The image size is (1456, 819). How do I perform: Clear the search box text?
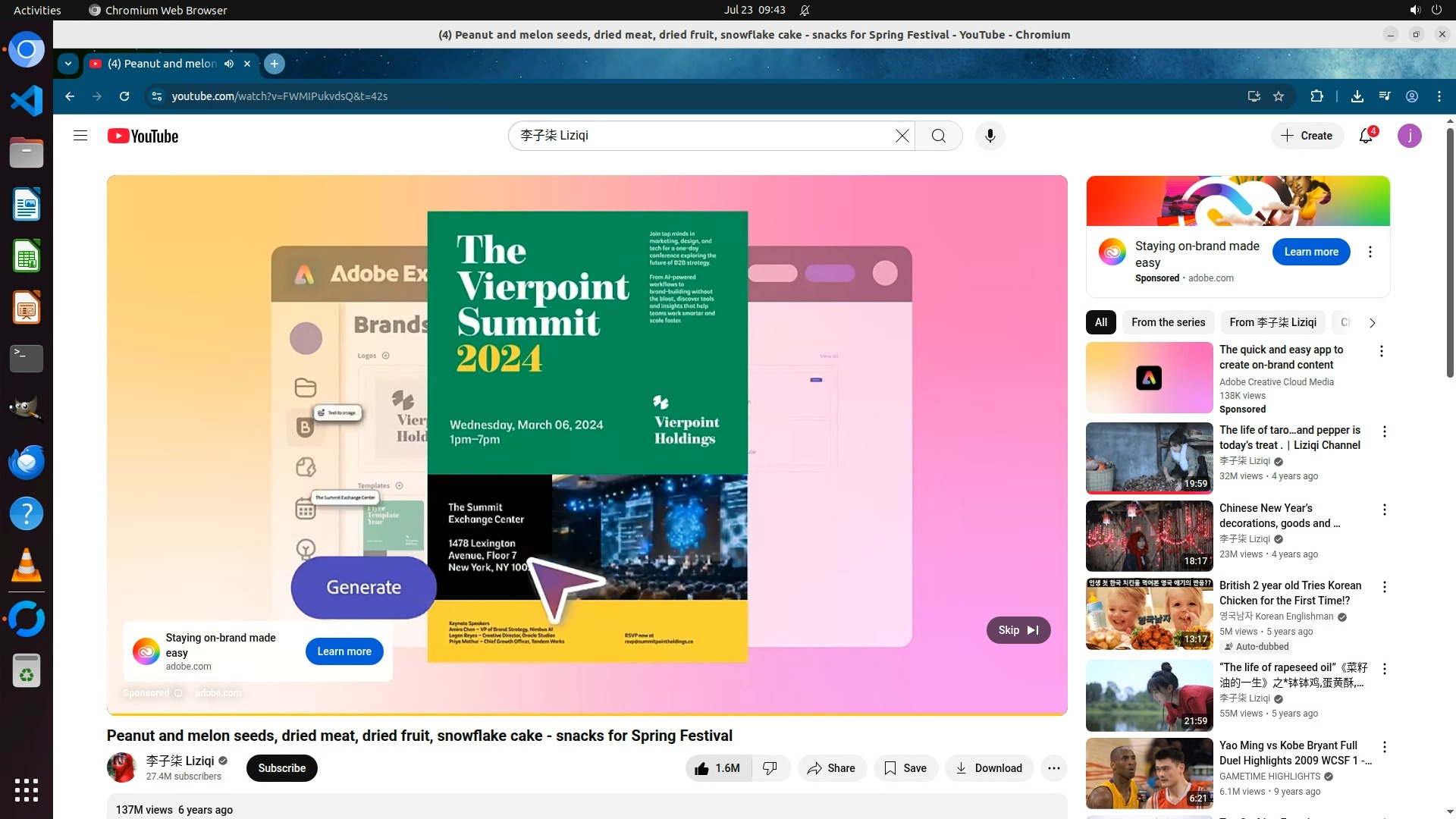point(902,136)
